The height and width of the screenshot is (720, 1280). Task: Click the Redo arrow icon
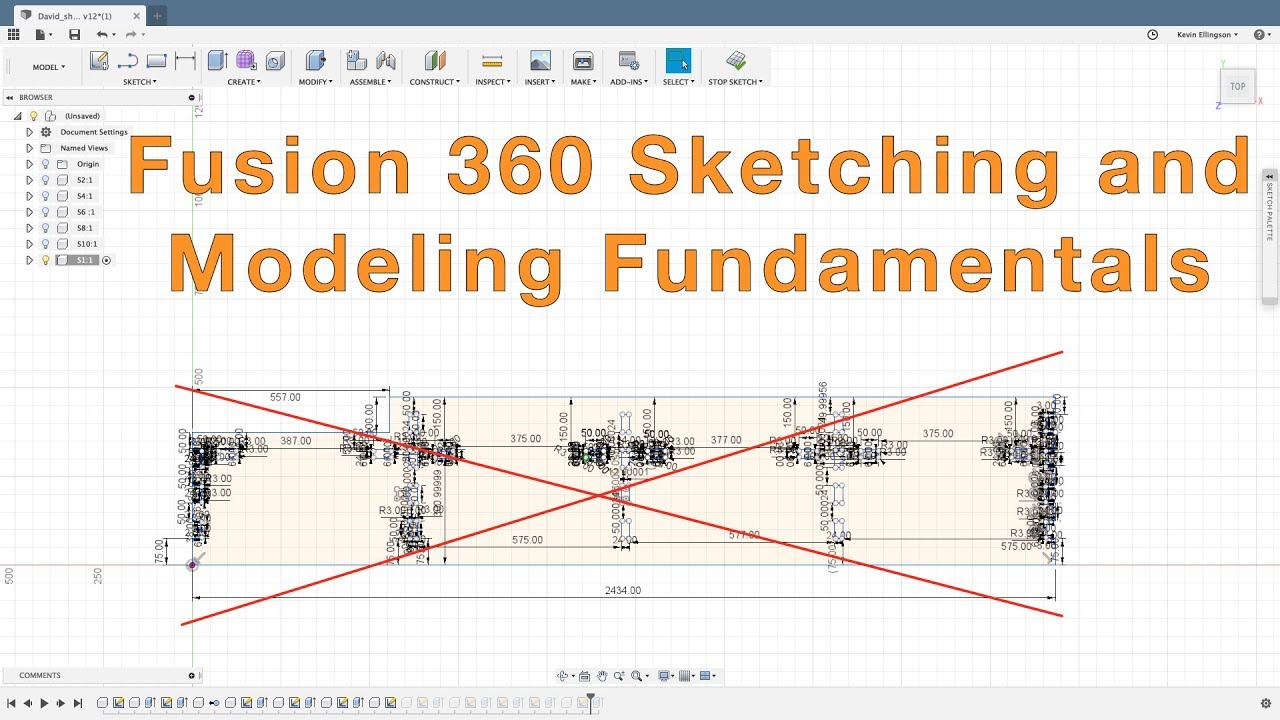[130, 34]
